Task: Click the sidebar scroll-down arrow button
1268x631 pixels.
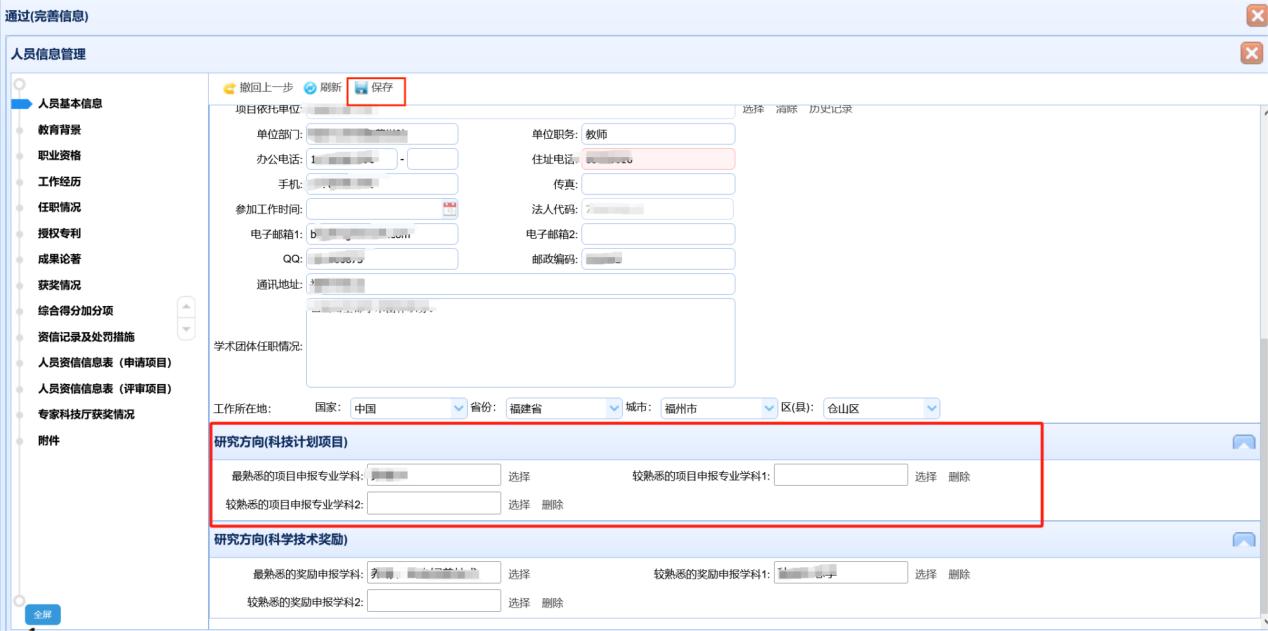Action: pyautogui.click(x=186, y=329)
